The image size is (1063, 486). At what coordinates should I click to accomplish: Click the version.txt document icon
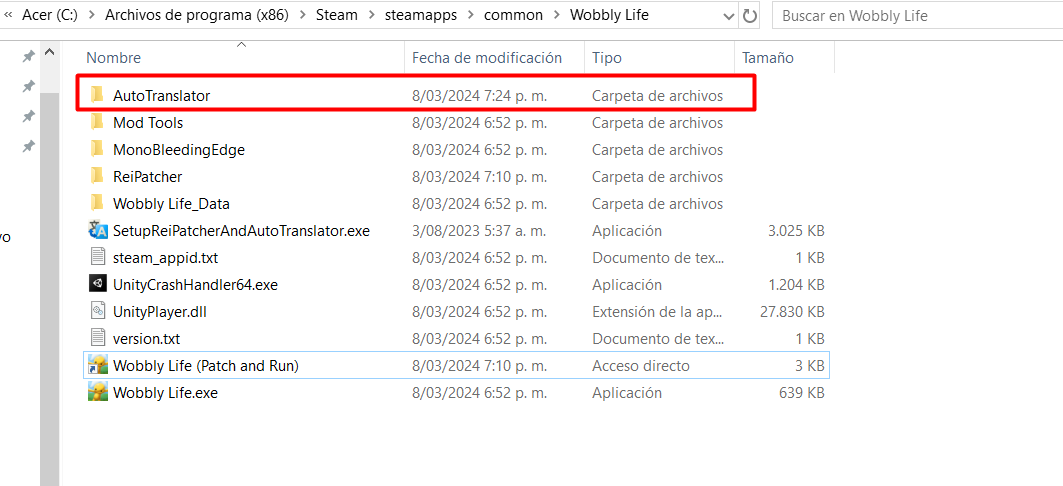click(x=98, y=338)
